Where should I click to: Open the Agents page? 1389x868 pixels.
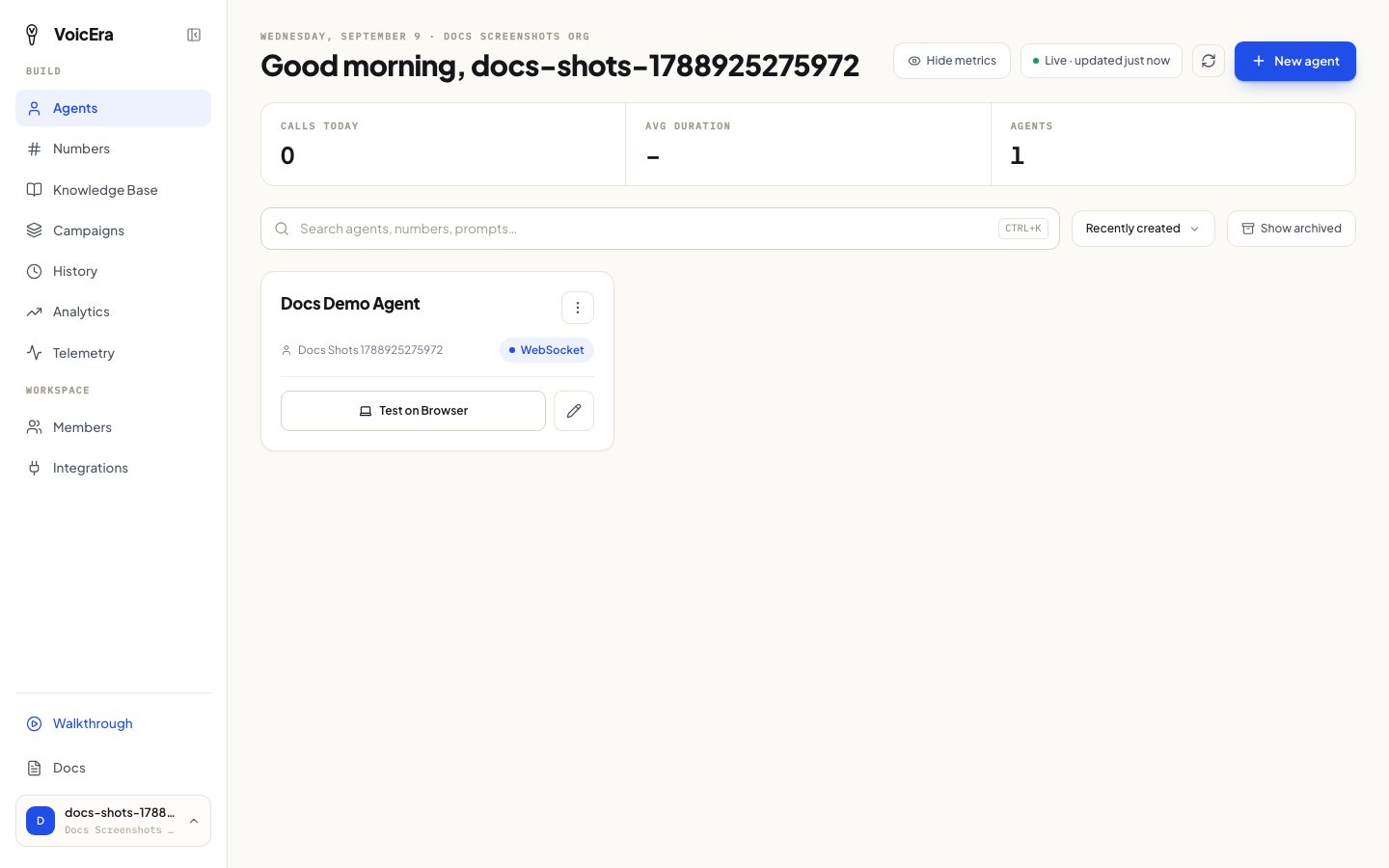pyautogui.click(x=113, y=108)
